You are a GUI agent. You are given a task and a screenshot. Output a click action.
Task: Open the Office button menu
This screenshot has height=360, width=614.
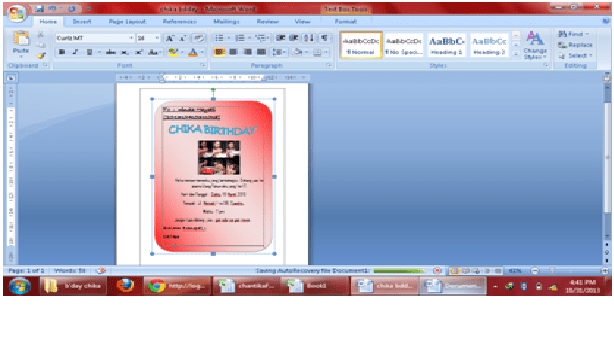pyautogui.click(x=17, y=13)
